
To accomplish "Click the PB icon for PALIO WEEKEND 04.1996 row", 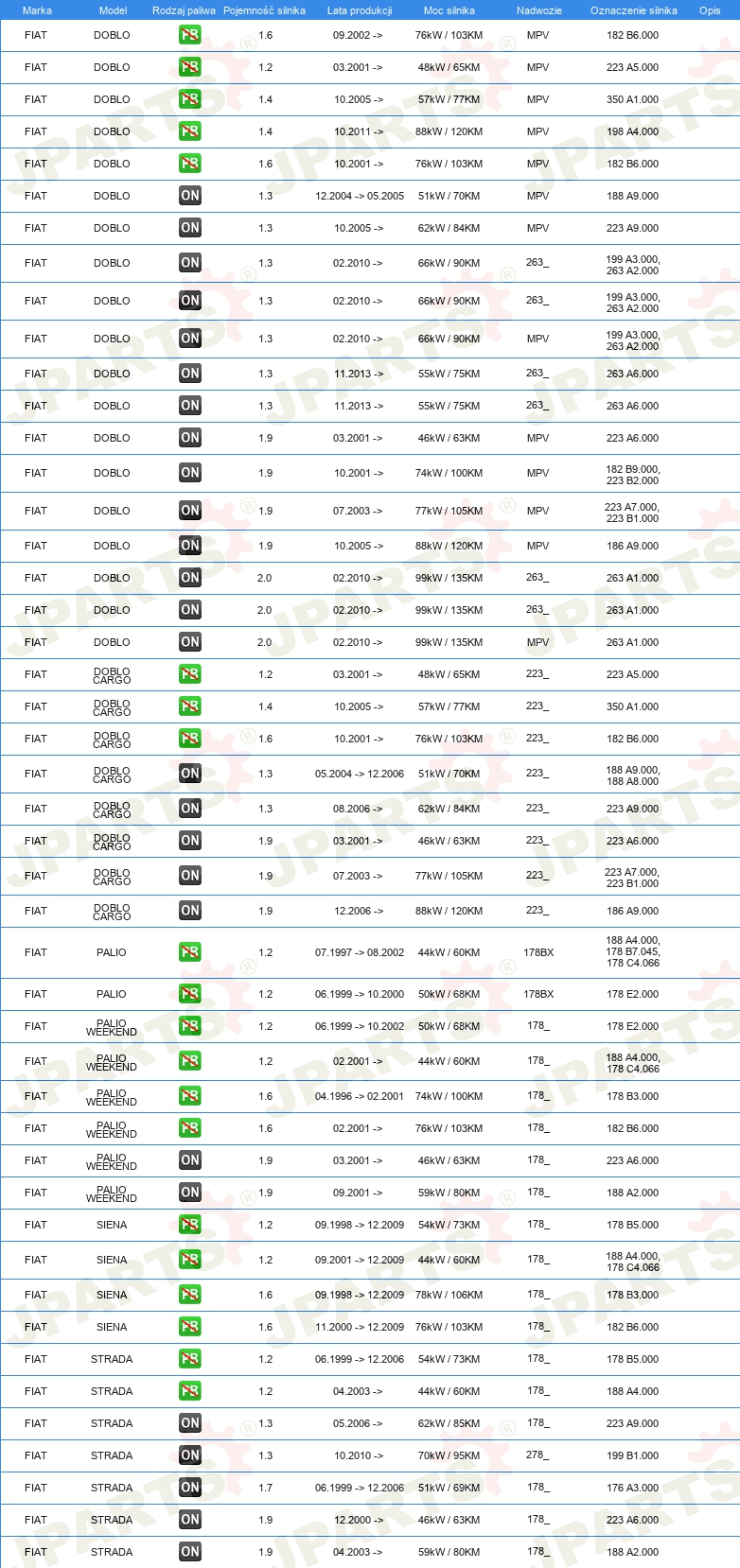I will [x=190, y=1096].
